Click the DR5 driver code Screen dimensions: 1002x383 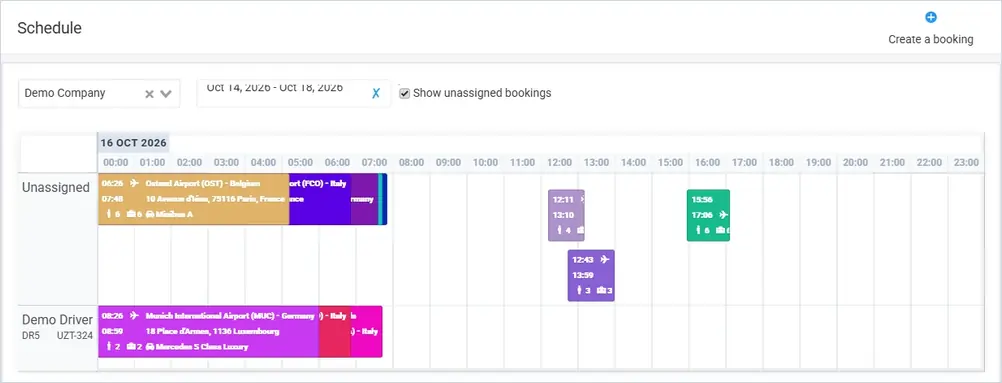pos(31,335)
